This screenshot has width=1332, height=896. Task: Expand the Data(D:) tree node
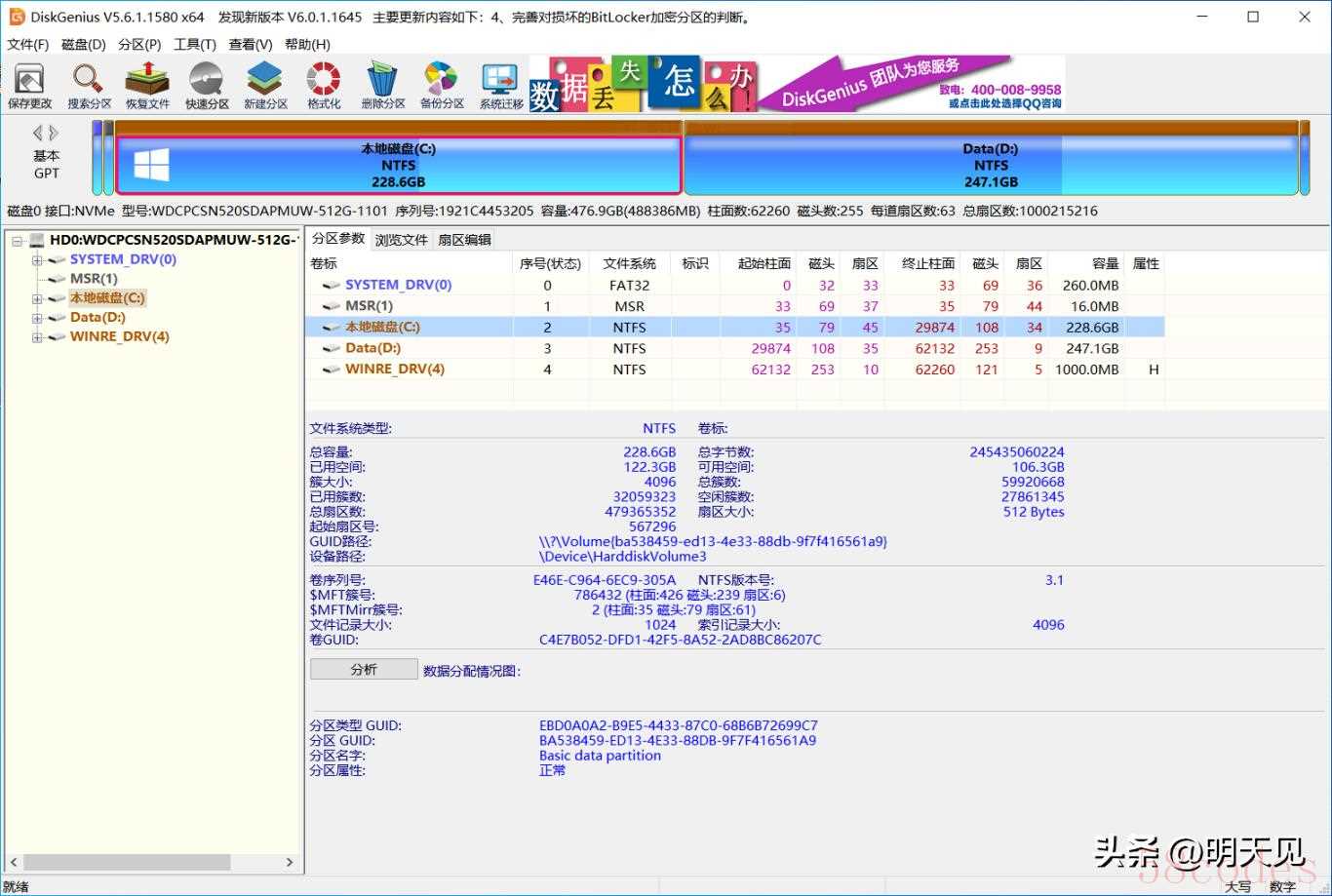coord(37,317)
